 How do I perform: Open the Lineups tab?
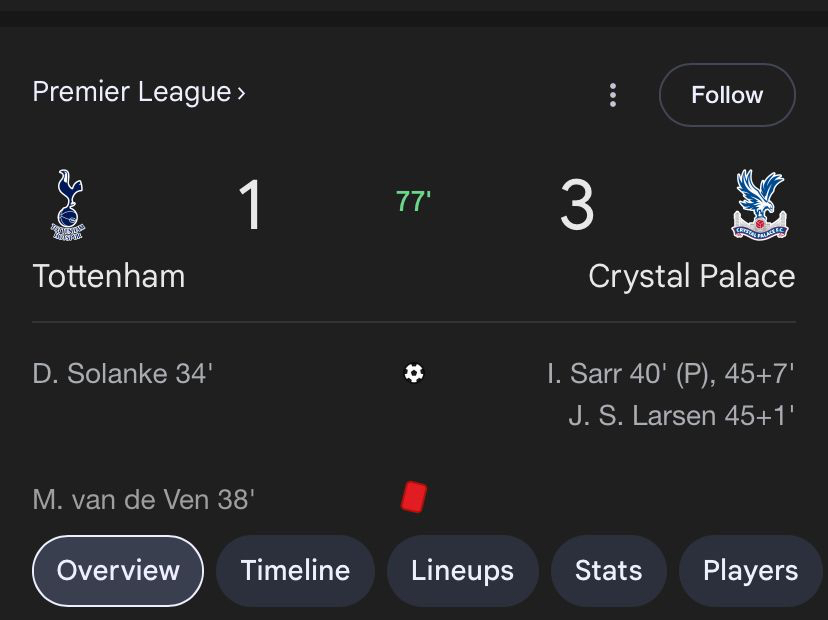[x=462, y=571]
